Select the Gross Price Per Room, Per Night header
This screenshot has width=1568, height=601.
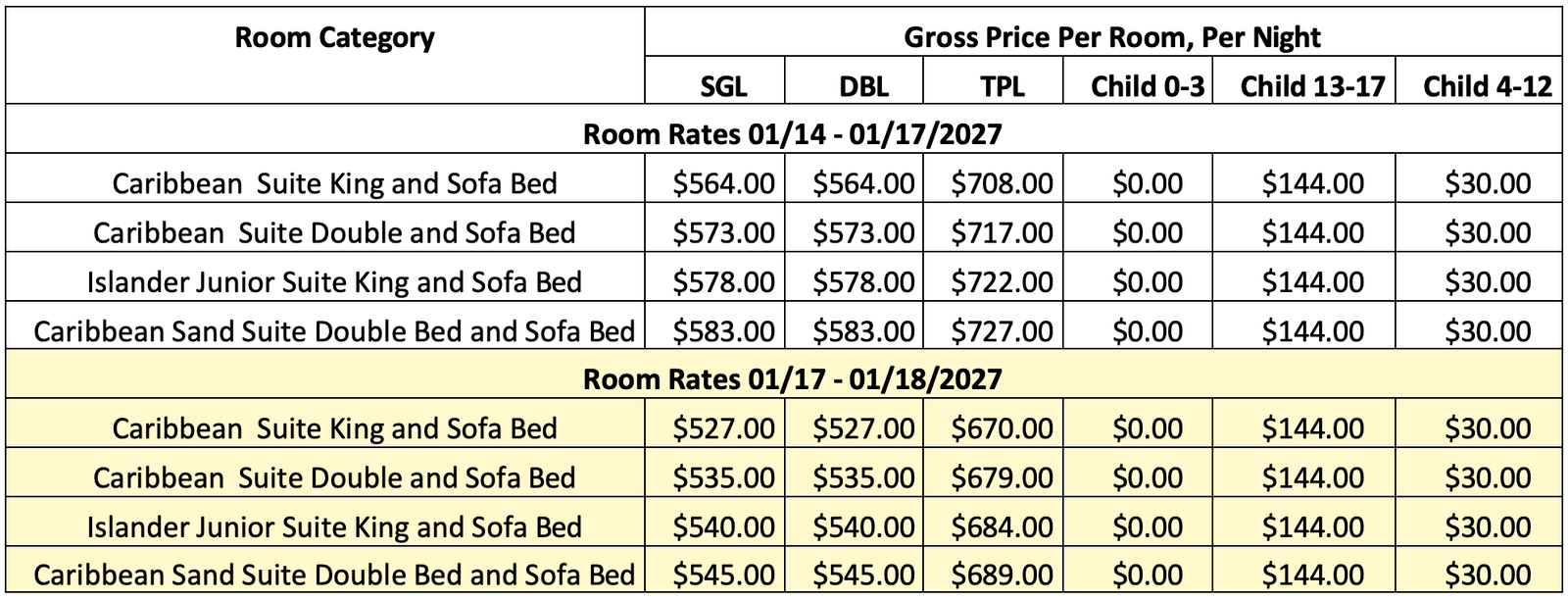(x=1111, y=38)
